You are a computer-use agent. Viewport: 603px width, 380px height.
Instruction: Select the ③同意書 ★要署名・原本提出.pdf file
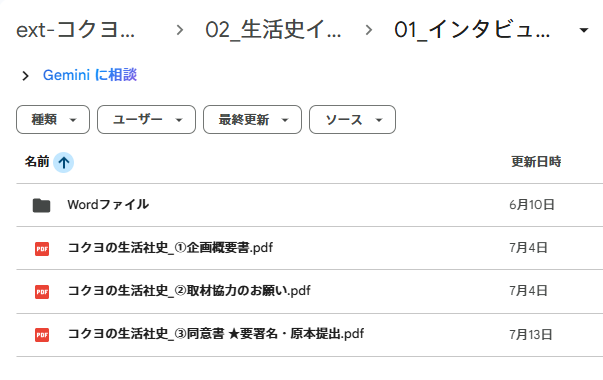click(x=216, y=334)
